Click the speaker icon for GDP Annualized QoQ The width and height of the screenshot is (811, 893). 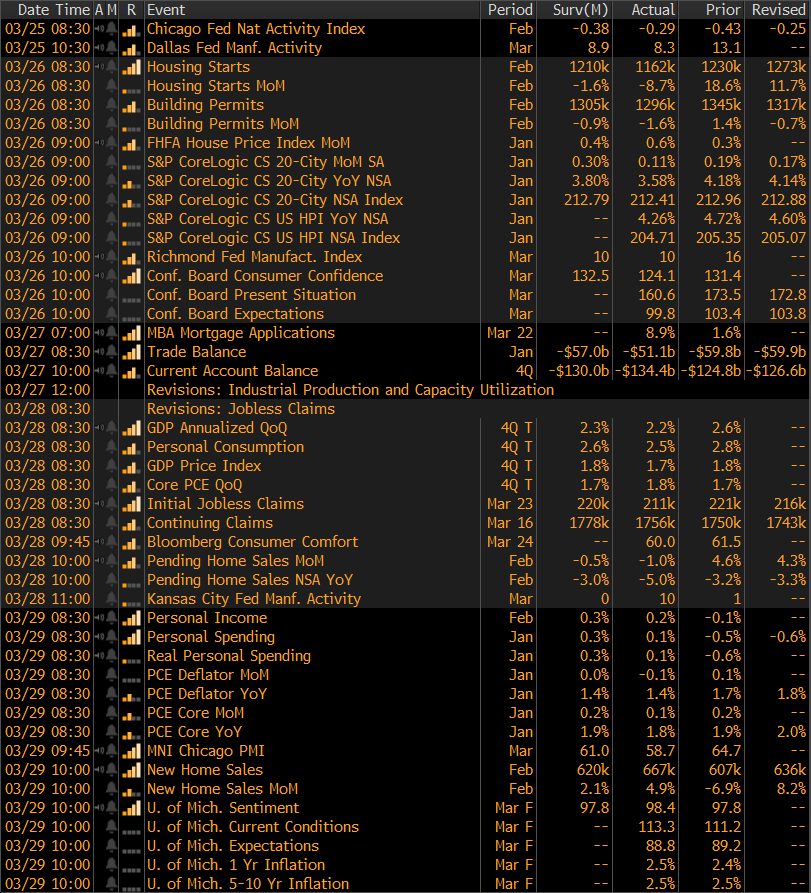tap(98, 428)
